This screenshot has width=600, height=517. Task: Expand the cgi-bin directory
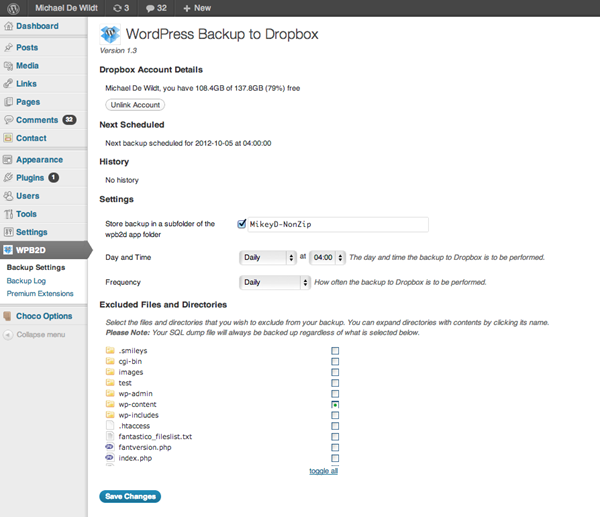pos(130,361)
